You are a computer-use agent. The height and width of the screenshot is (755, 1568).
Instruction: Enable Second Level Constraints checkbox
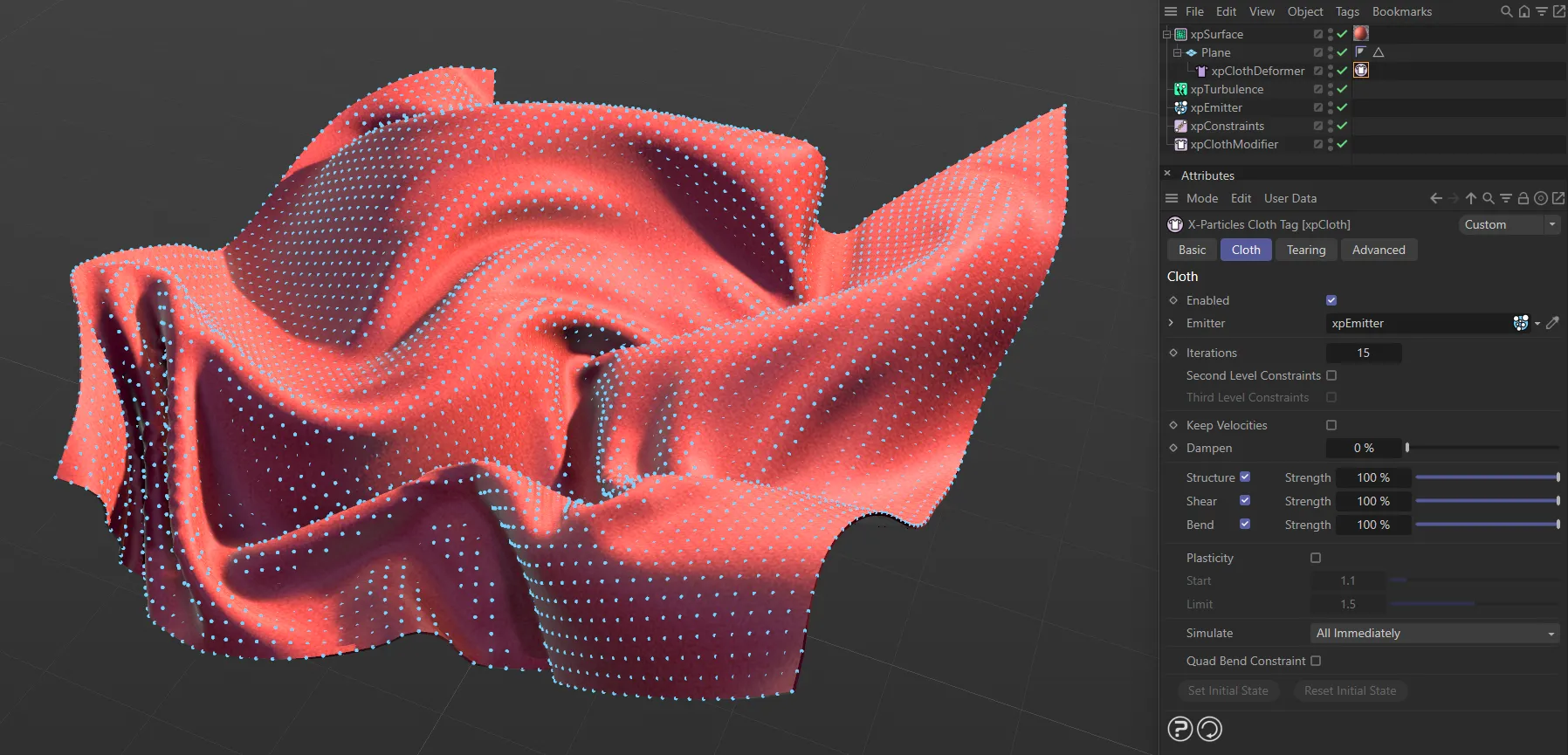pos(1331,375)
